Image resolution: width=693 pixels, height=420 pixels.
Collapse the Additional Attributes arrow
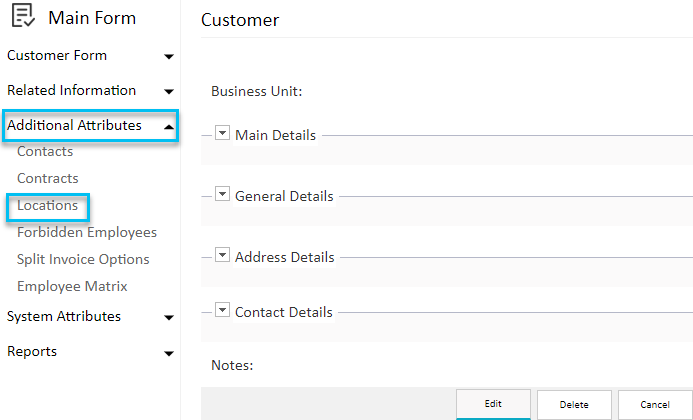(168, 127)
